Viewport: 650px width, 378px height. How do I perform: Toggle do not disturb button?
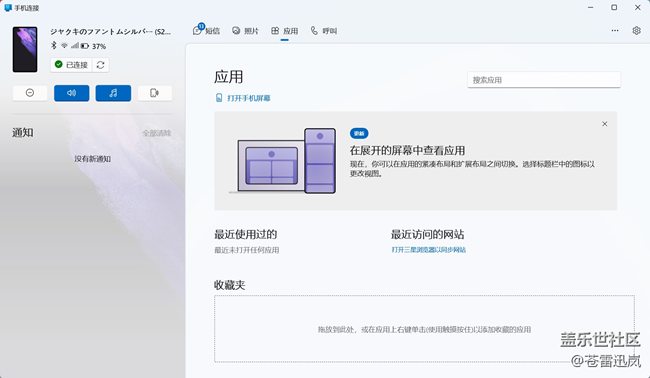(x=30, y=93)
